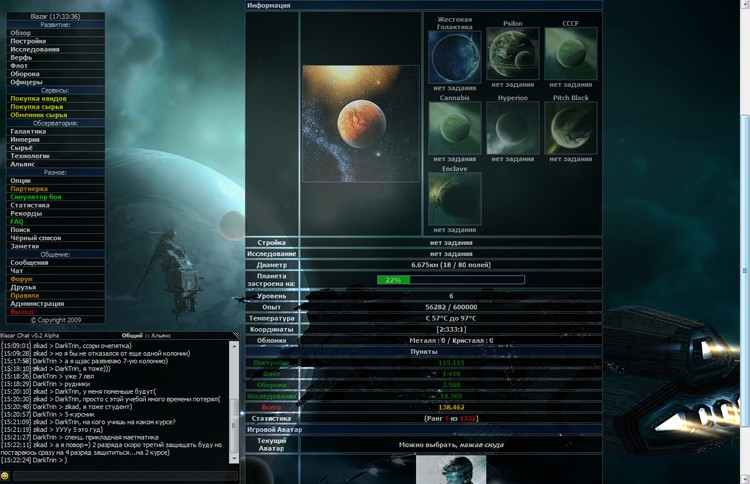Open the Hyperion planet icon

pyautogui.click(x=512, y=129)
